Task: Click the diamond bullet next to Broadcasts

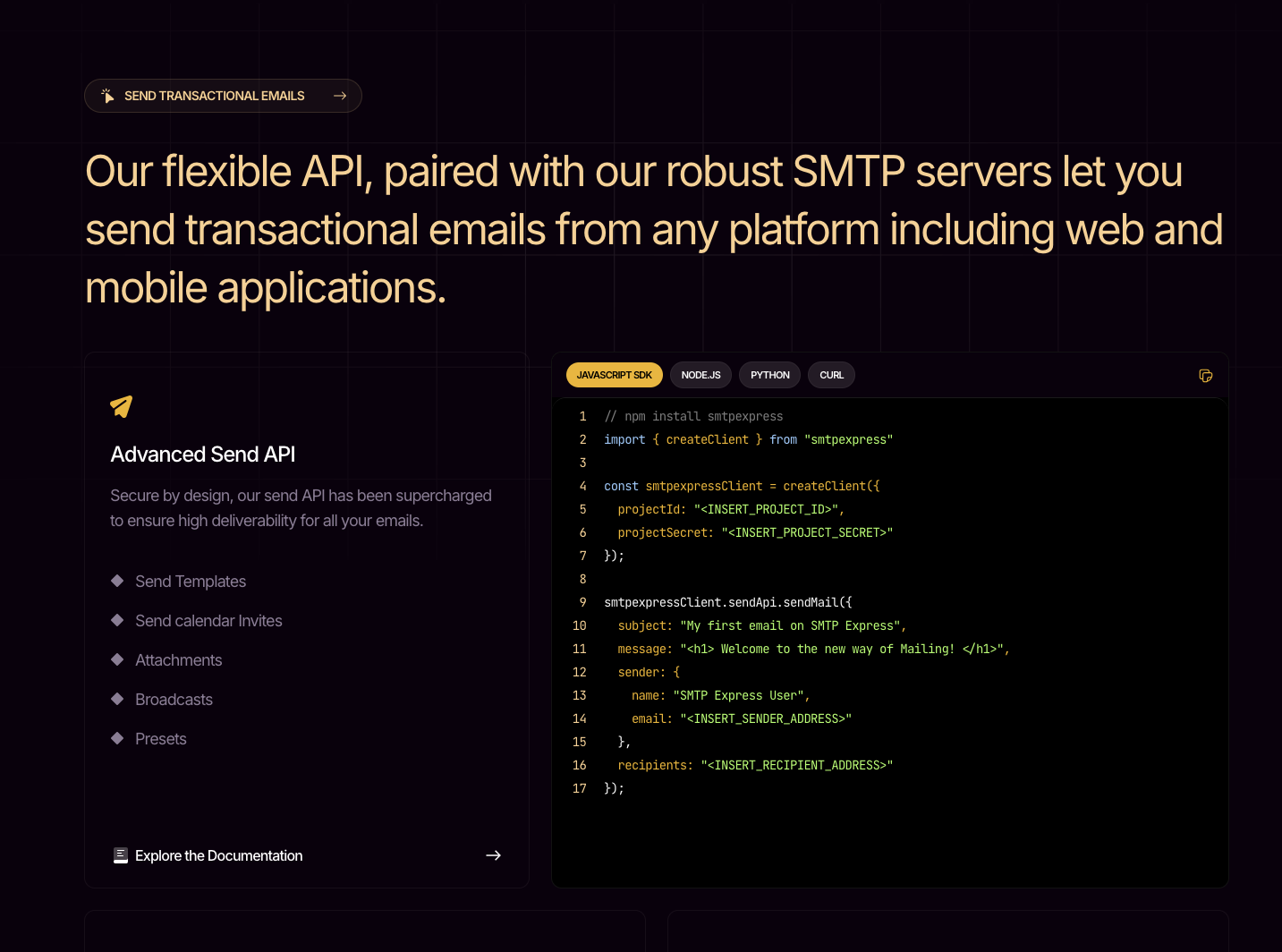Action: 117,699
